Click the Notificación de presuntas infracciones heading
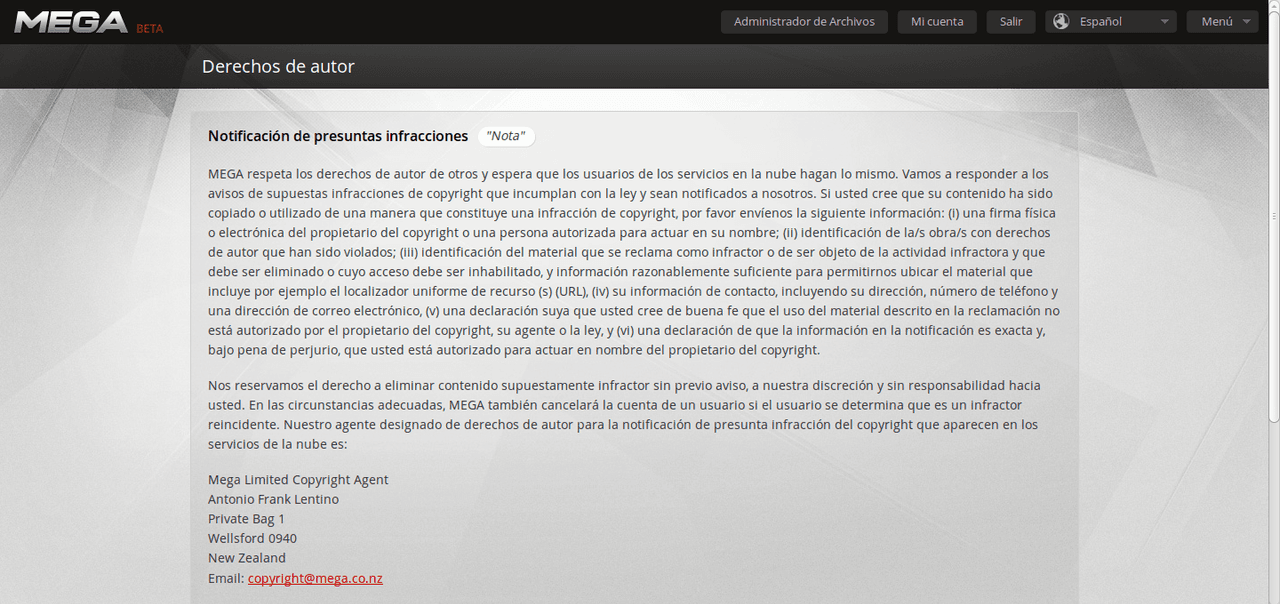 [x=338, y=136]
